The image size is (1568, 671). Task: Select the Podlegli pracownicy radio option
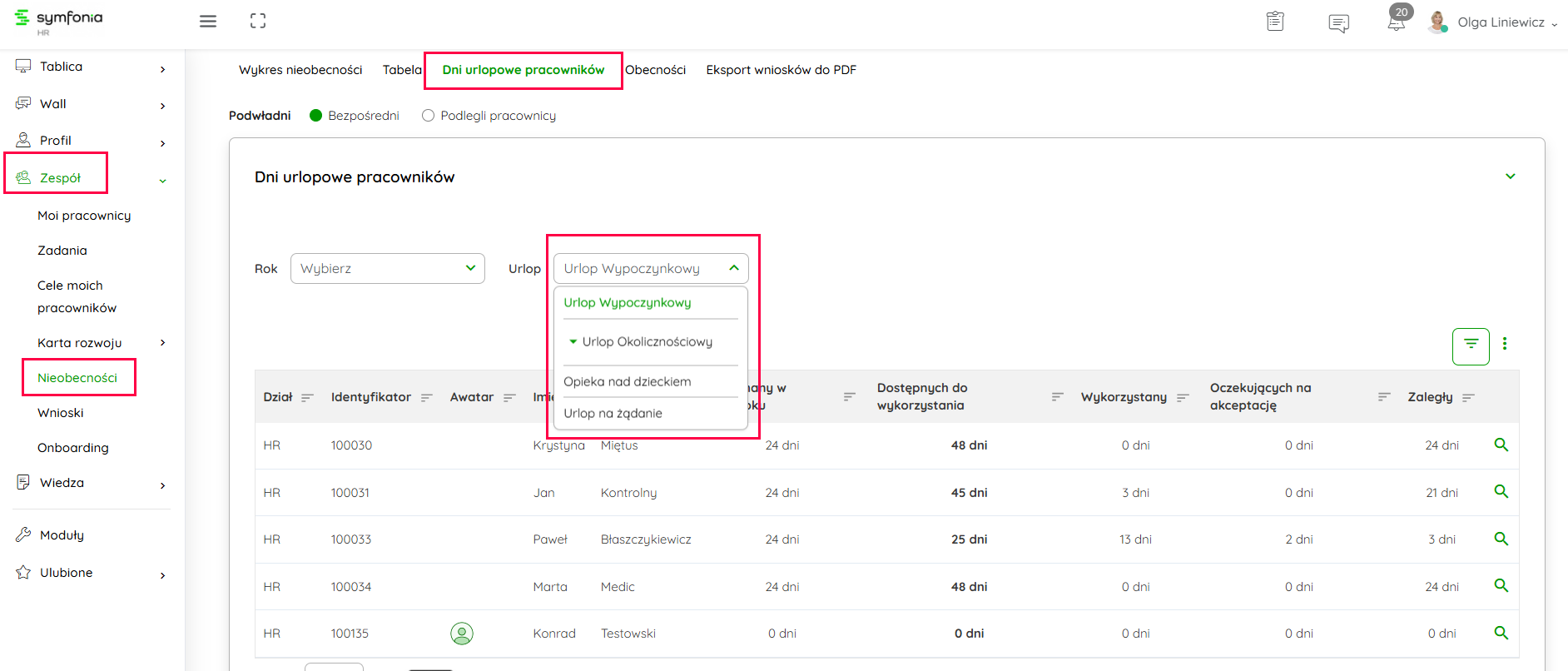[429, 116]
